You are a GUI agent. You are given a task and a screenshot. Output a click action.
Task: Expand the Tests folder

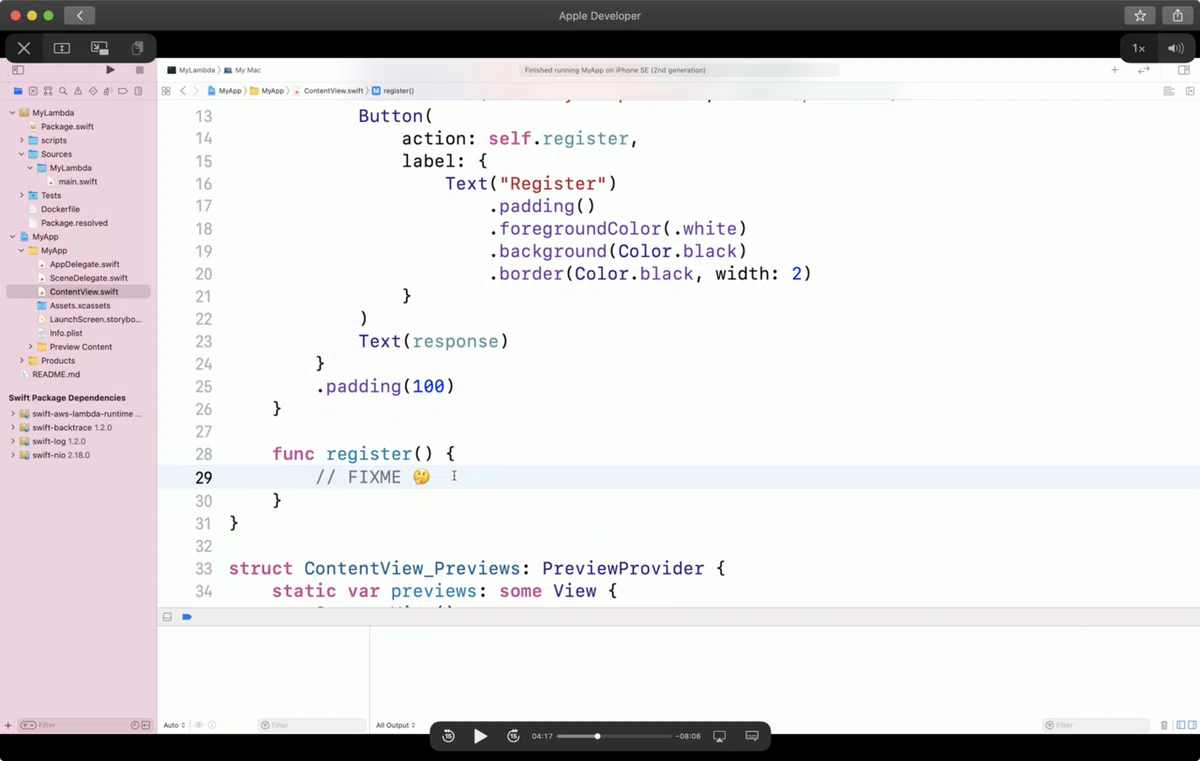[x=21, y=196]
